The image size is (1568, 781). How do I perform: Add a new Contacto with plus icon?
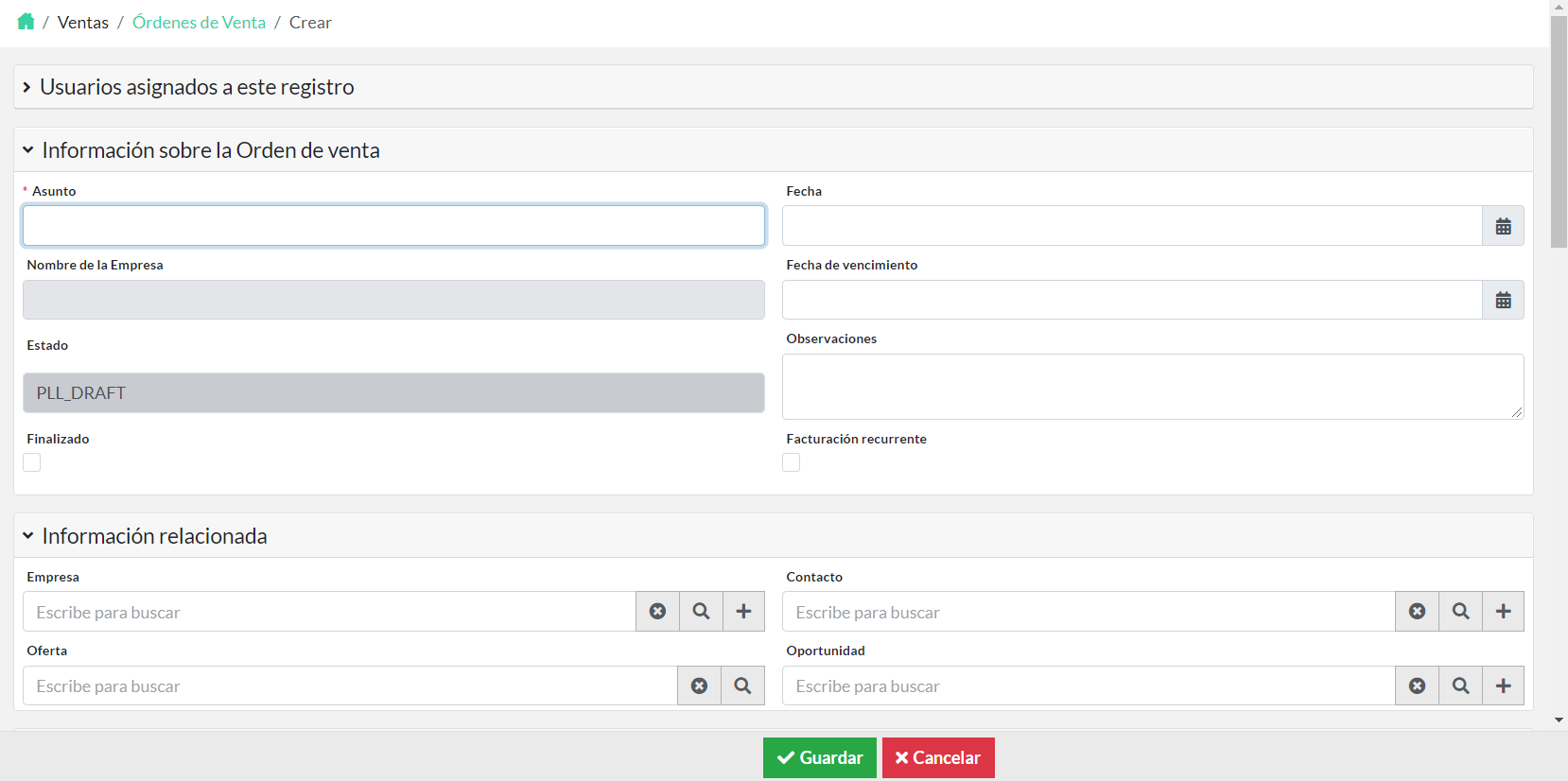tap(1503, 612)
